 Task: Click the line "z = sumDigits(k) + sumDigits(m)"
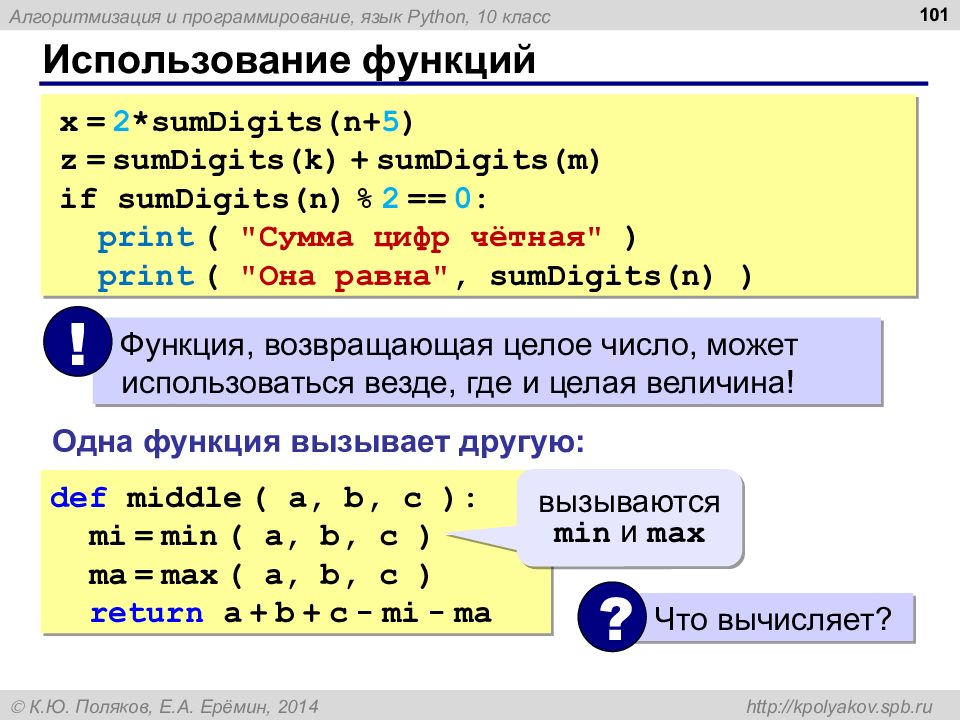point(330,160)
